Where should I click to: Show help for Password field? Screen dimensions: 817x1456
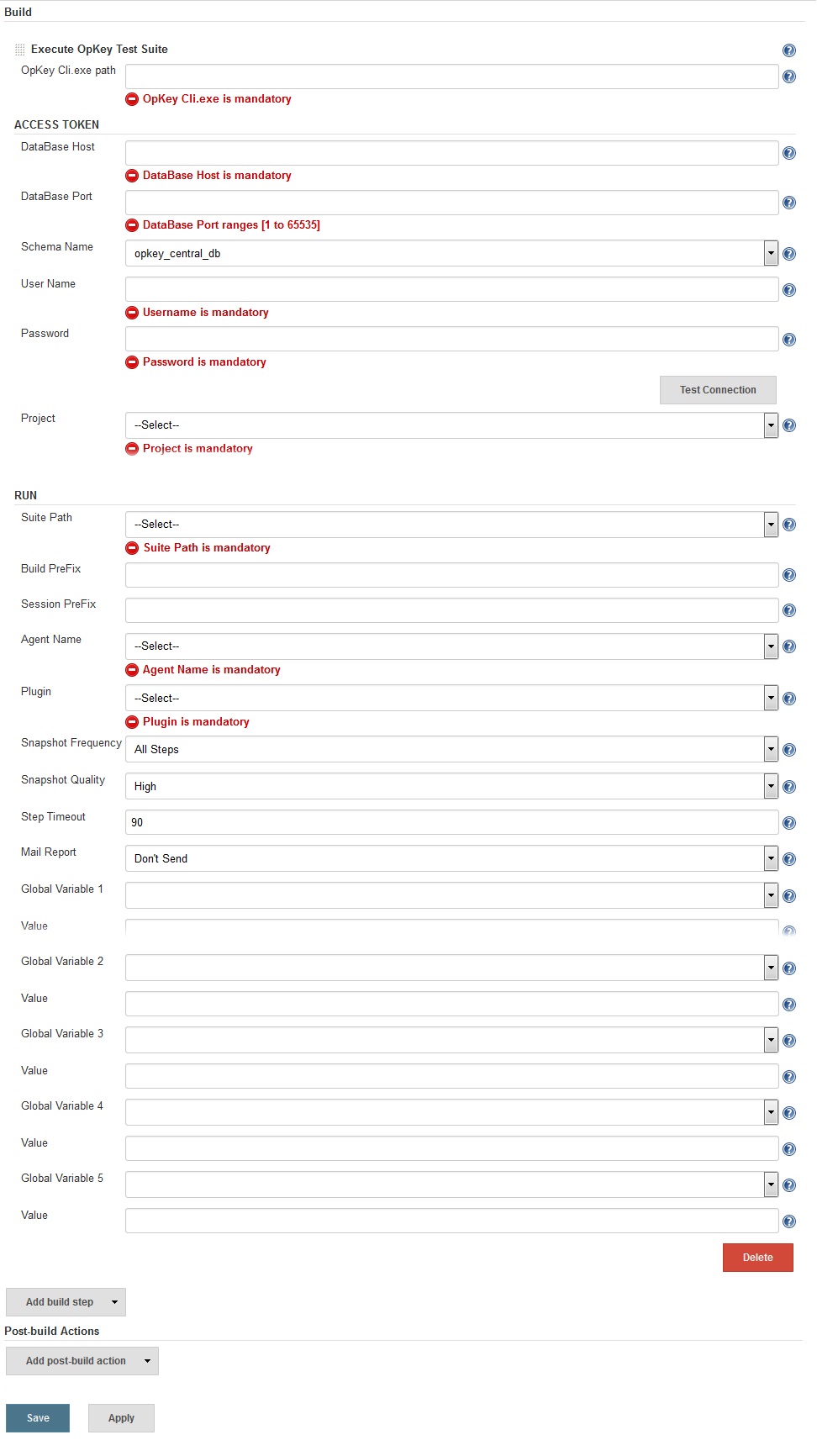[789, 340]
